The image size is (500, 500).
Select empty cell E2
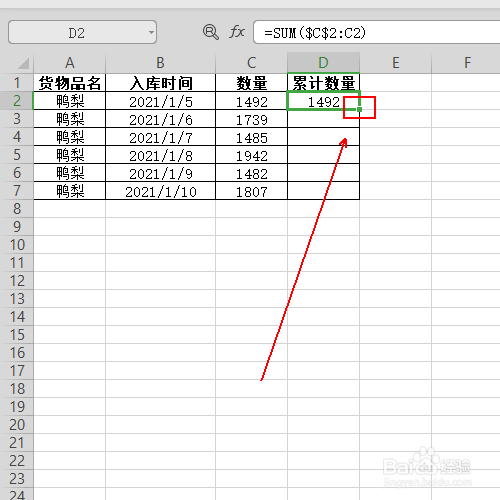point(396,101)
